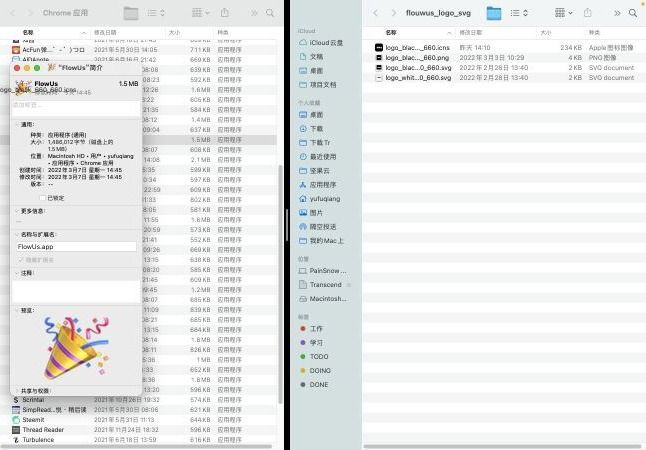The height and width of the screenshot is (450, 646).
Task: Open 隔空投送 in sidebar
Action: [x=318, y=227]
